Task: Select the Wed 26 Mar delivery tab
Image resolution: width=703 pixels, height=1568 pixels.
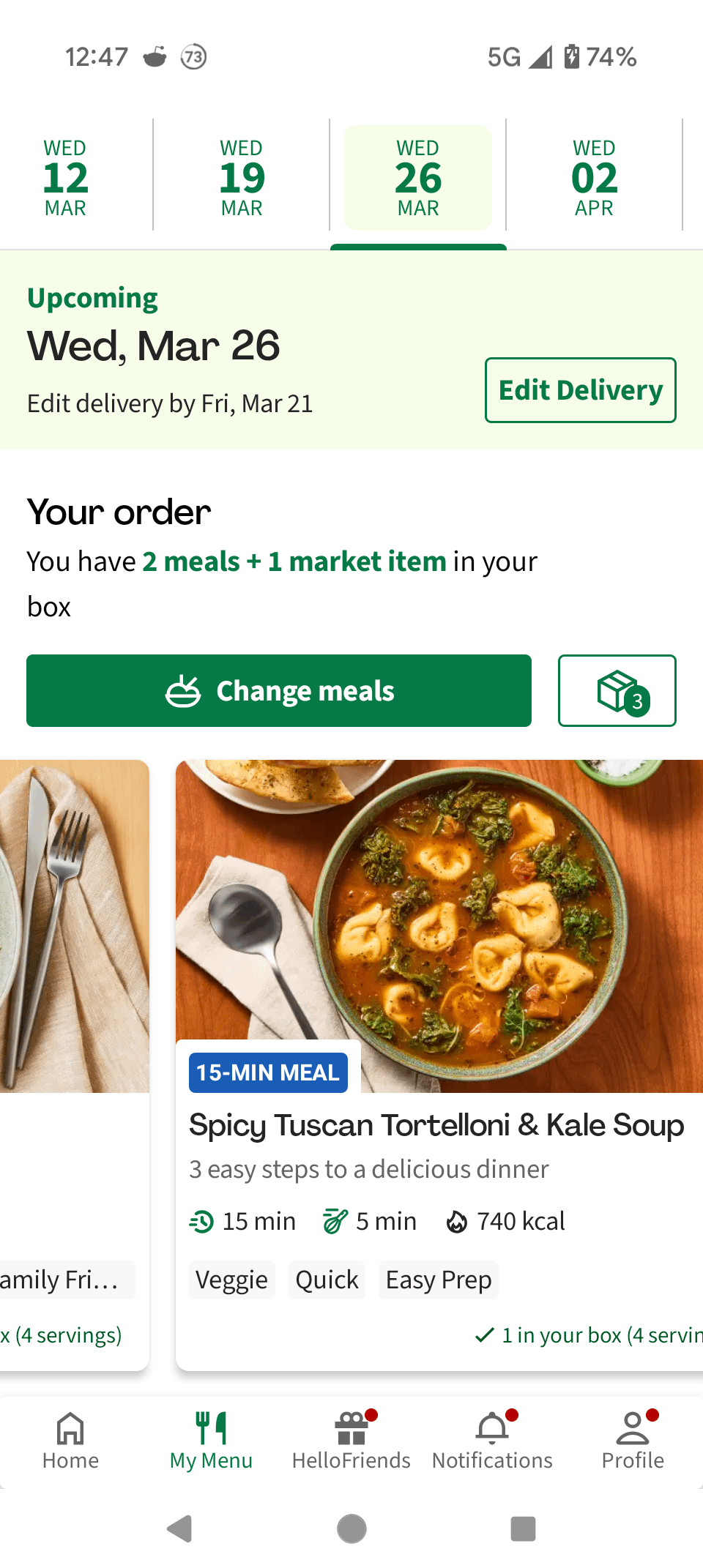Action: pos(418,178)
